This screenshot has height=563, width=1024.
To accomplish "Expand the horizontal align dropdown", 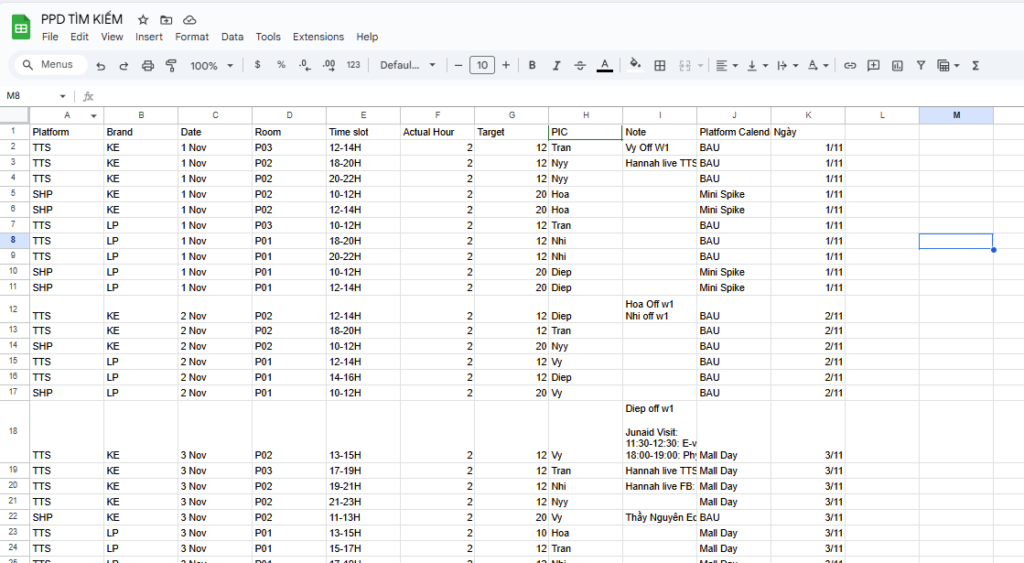I will (726, 65).
